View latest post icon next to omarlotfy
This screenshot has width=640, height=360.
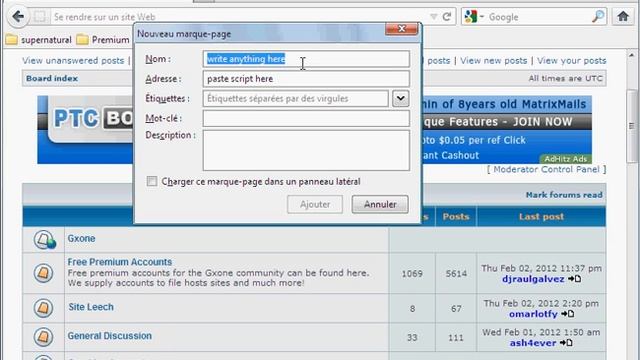click(x=568, y=313)
